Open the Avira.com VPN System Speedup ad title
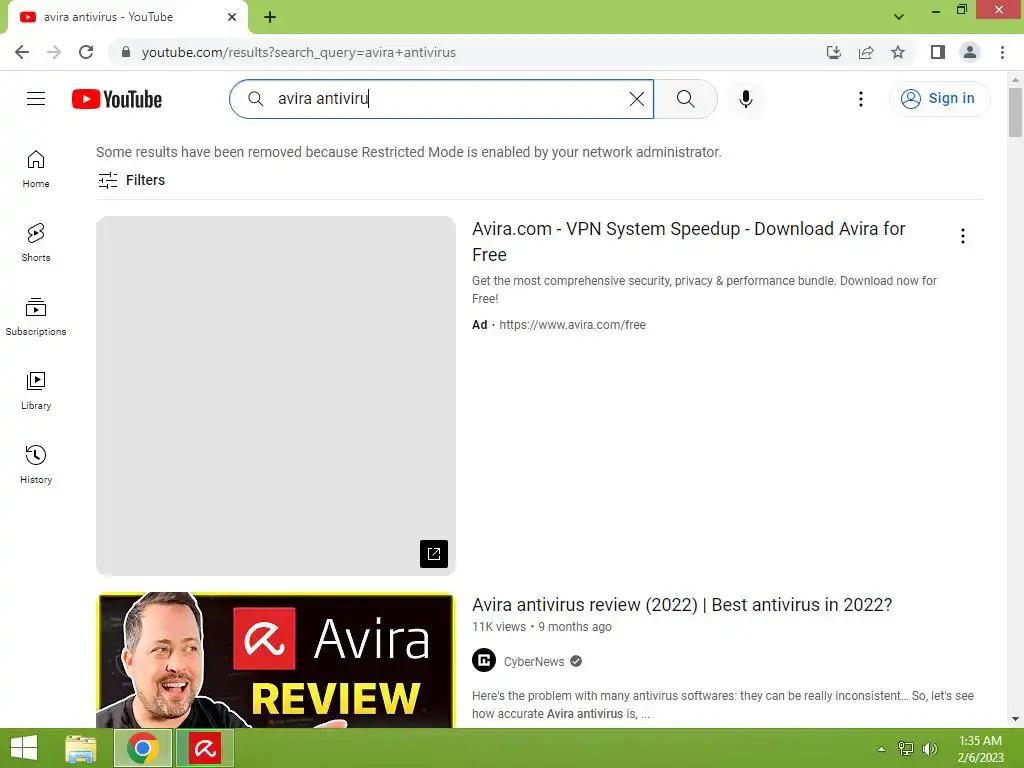1024x768 pixels. coord(688,241)
